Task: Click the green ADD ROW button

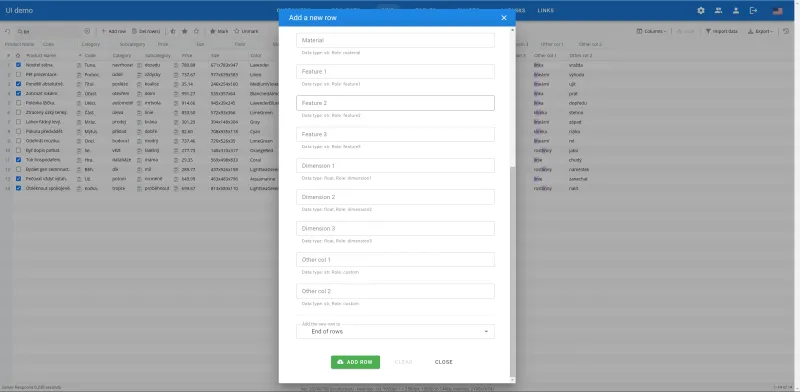Action: pos(355,362)
